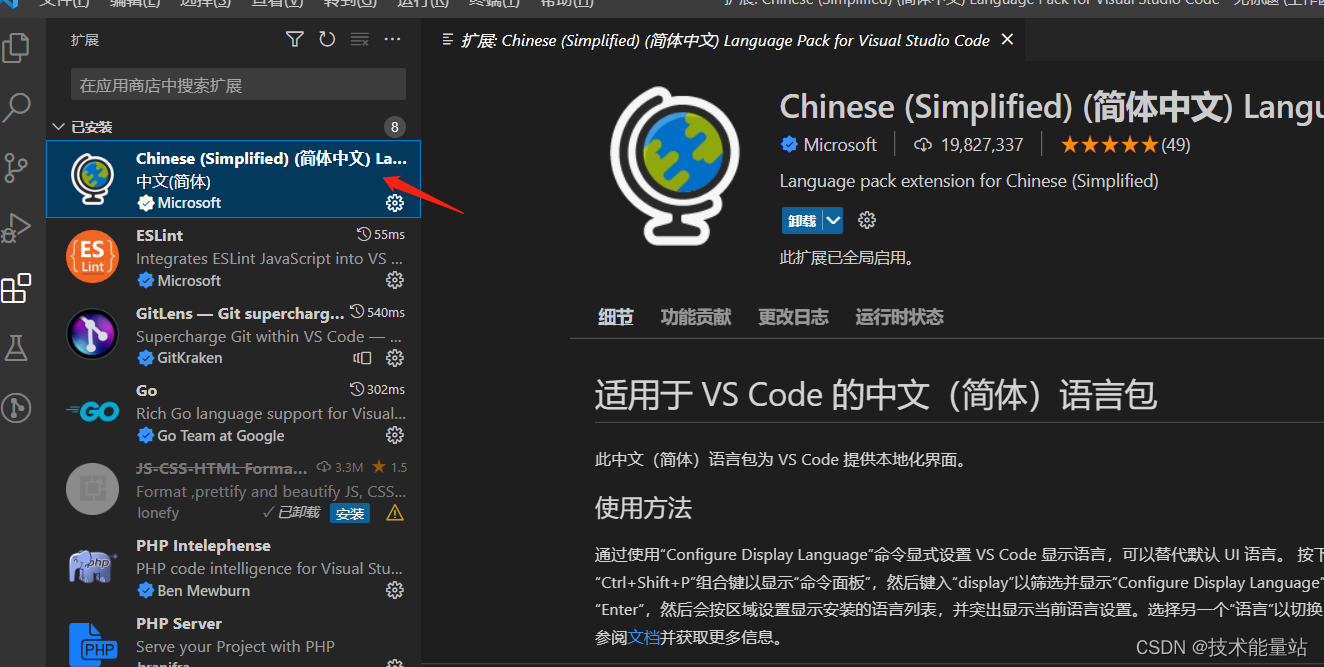This screenshot has width=1324, height=667.
Task: Select the Extensions view icon
Action: (x=16, y=288)
